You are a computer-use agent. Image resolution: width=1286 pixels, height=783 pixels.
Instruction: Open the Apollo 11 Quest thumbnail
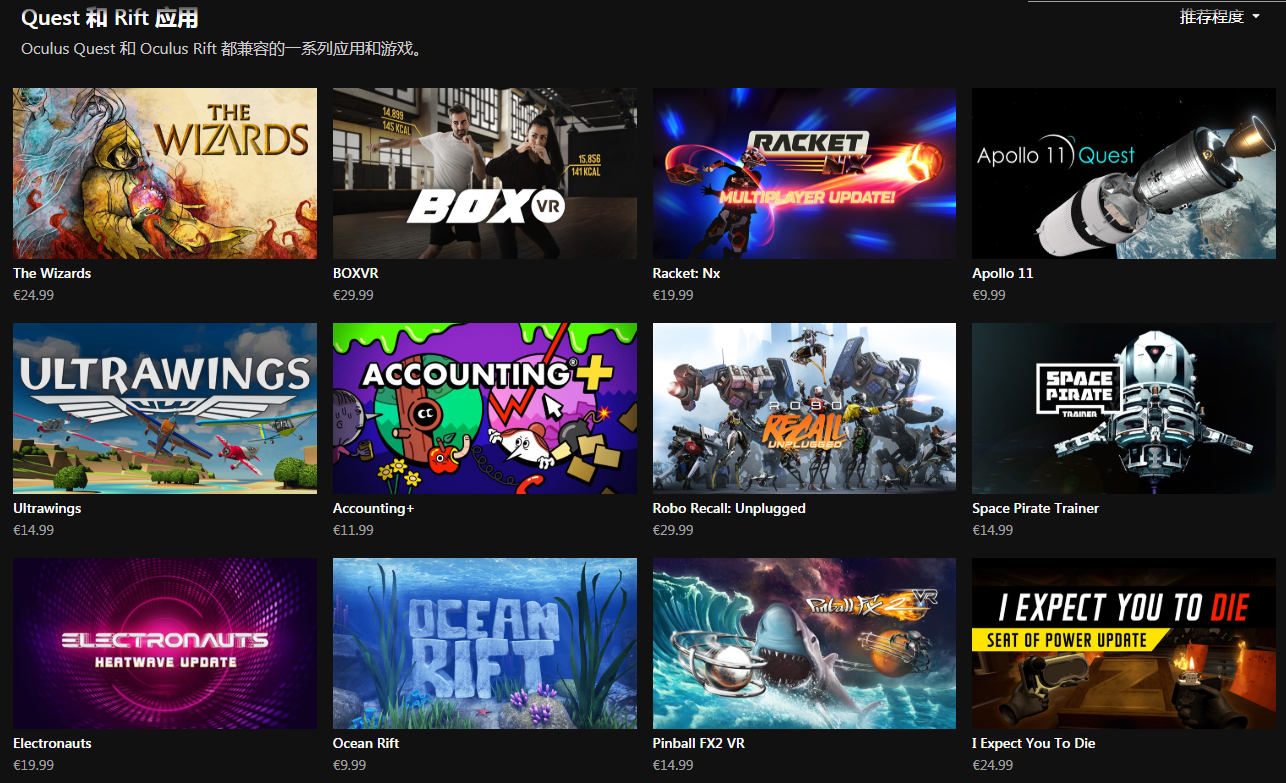[1124, 173]
